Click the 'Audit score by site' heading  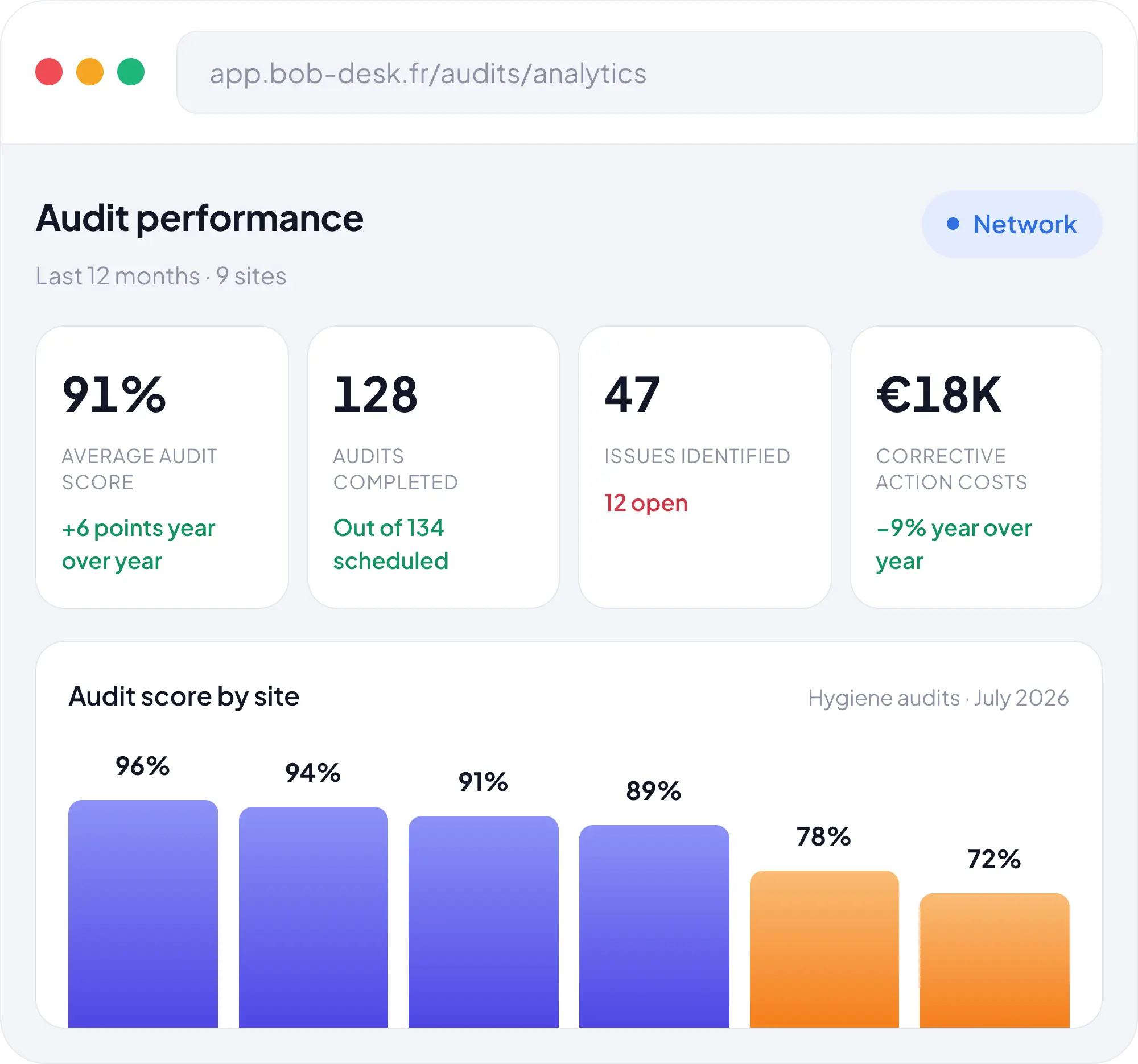coord(184,697)
